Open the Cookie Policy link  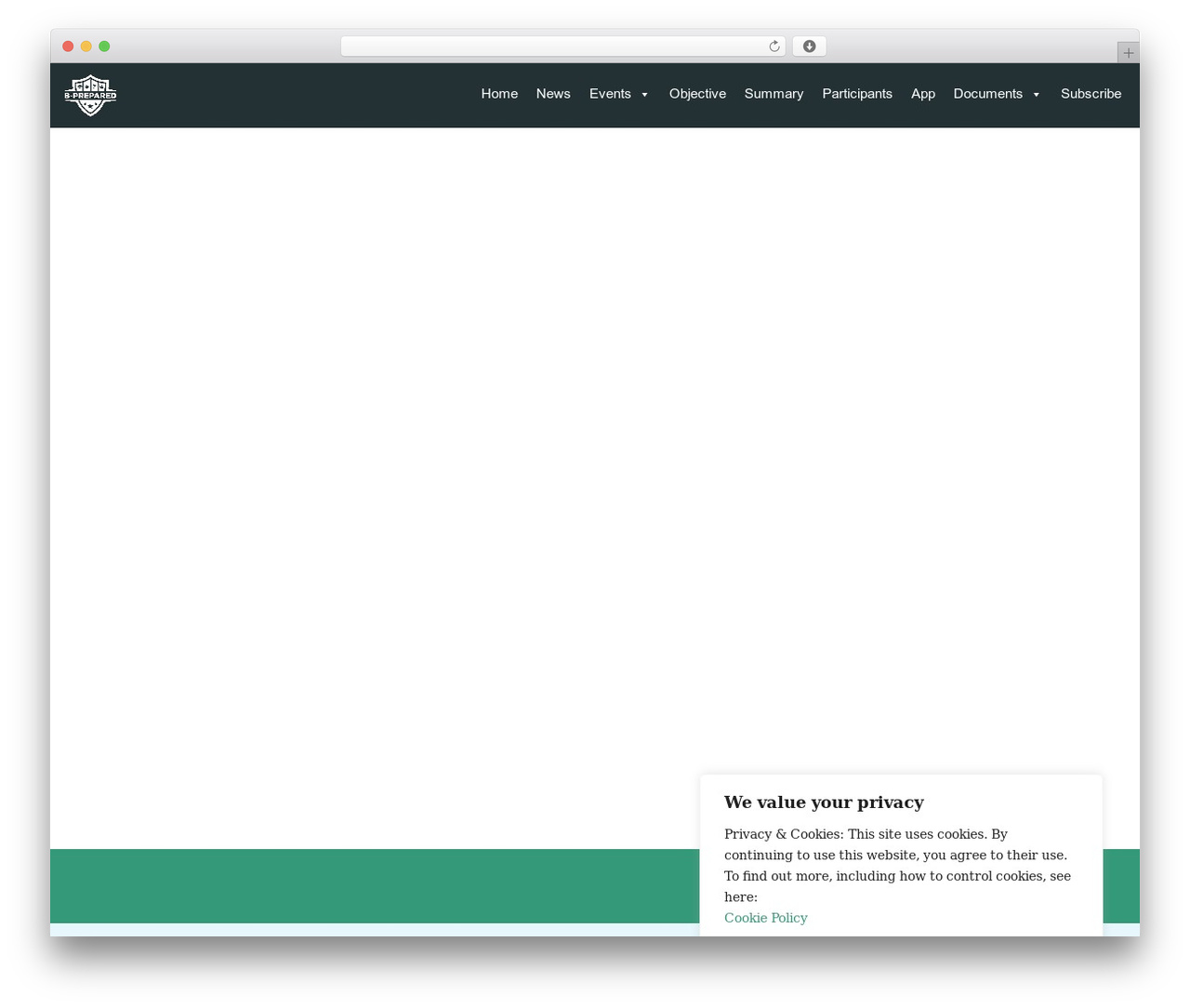pyautogui.click(x=766, y=918)
